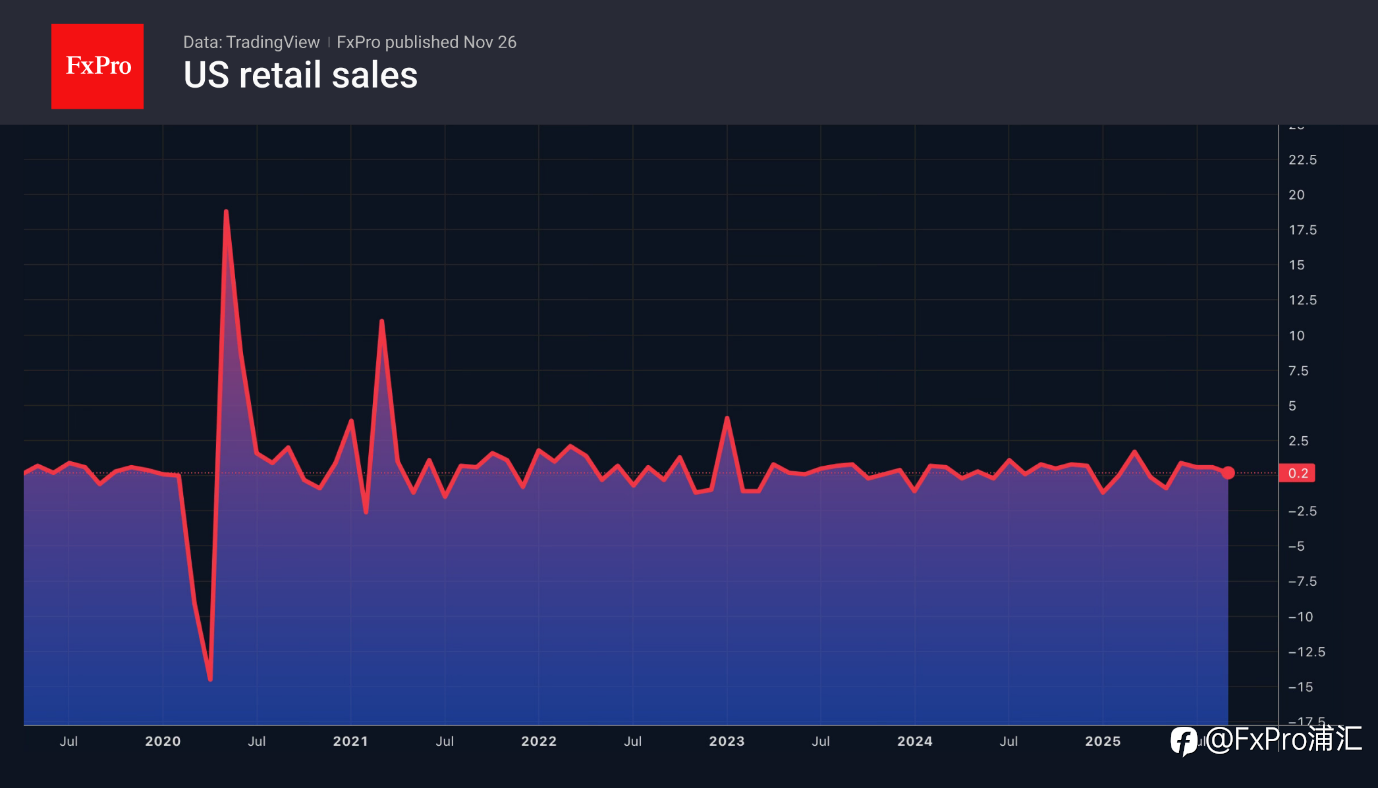
Task: Click the −15 label on the price scale
Action: click(1301, 687)
